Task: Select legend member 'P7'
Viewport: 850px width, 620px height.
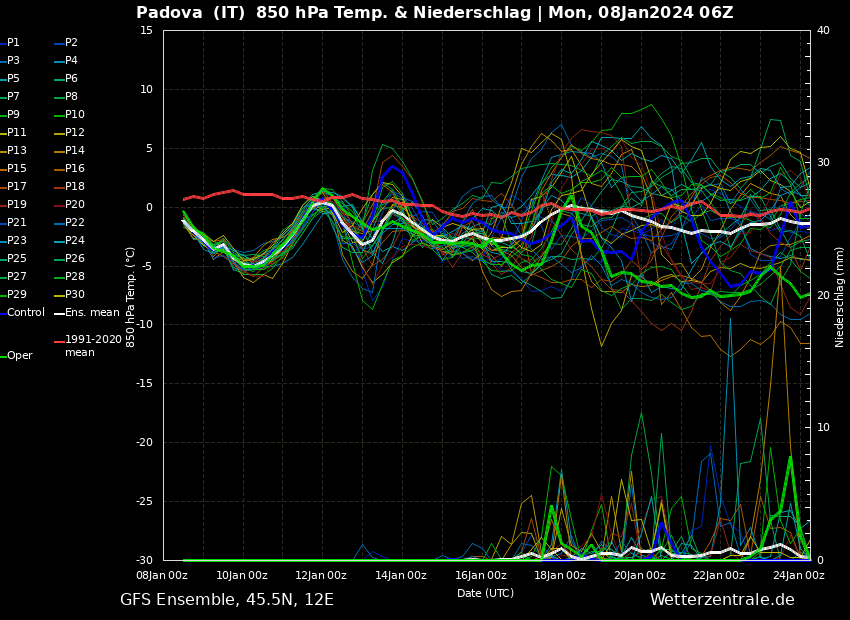Action: (13, 96)
